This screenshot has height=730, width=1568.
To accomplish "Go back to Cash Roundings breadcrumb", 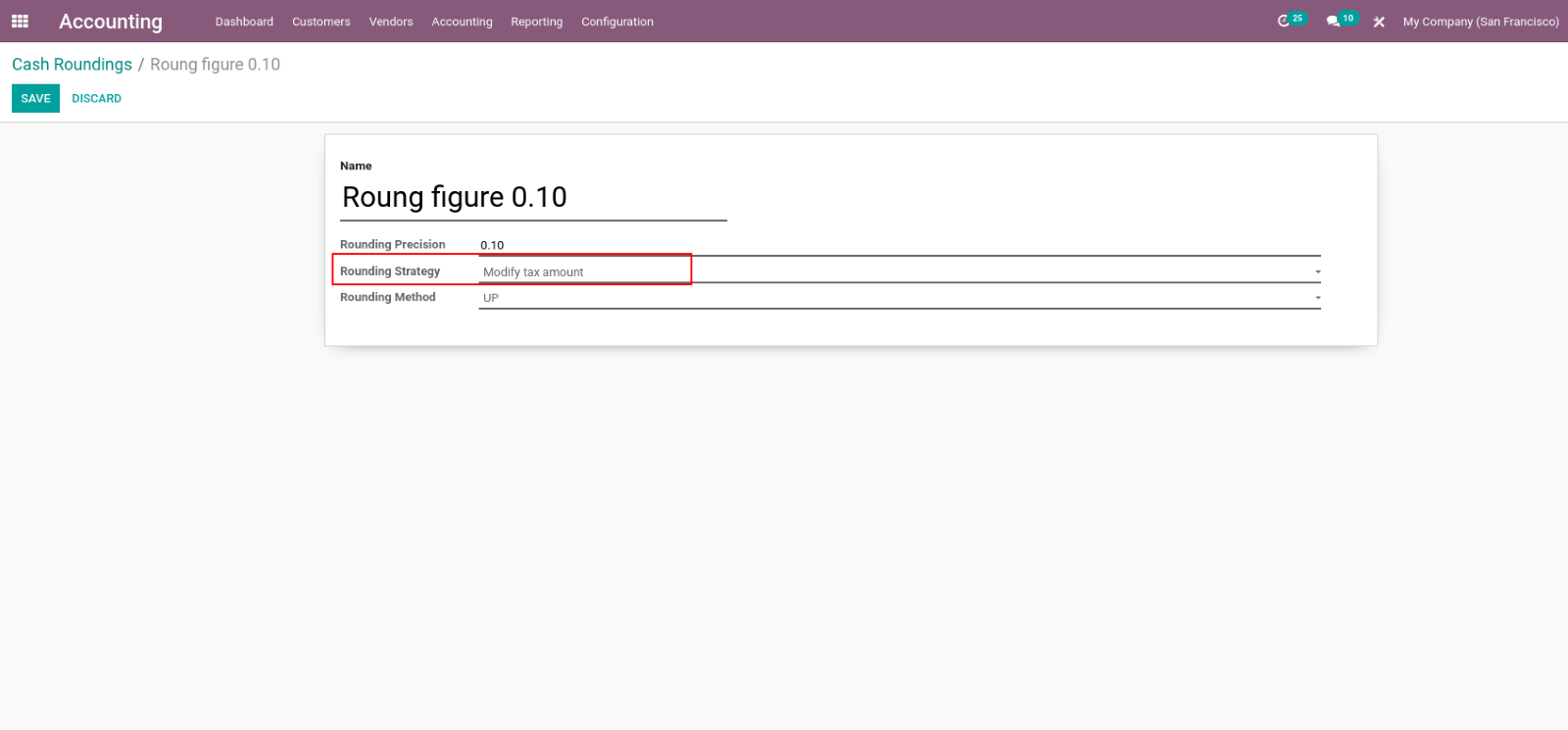I will pyautogui.click(x=72, y=64).
